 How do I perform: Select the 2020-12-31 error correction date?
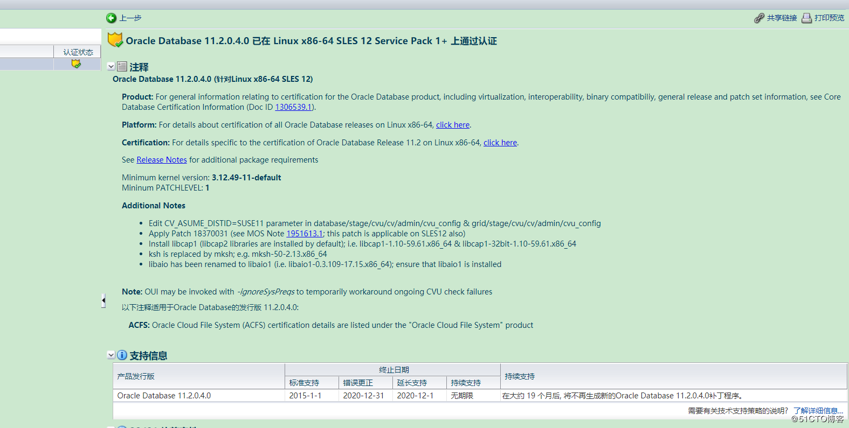365,395
